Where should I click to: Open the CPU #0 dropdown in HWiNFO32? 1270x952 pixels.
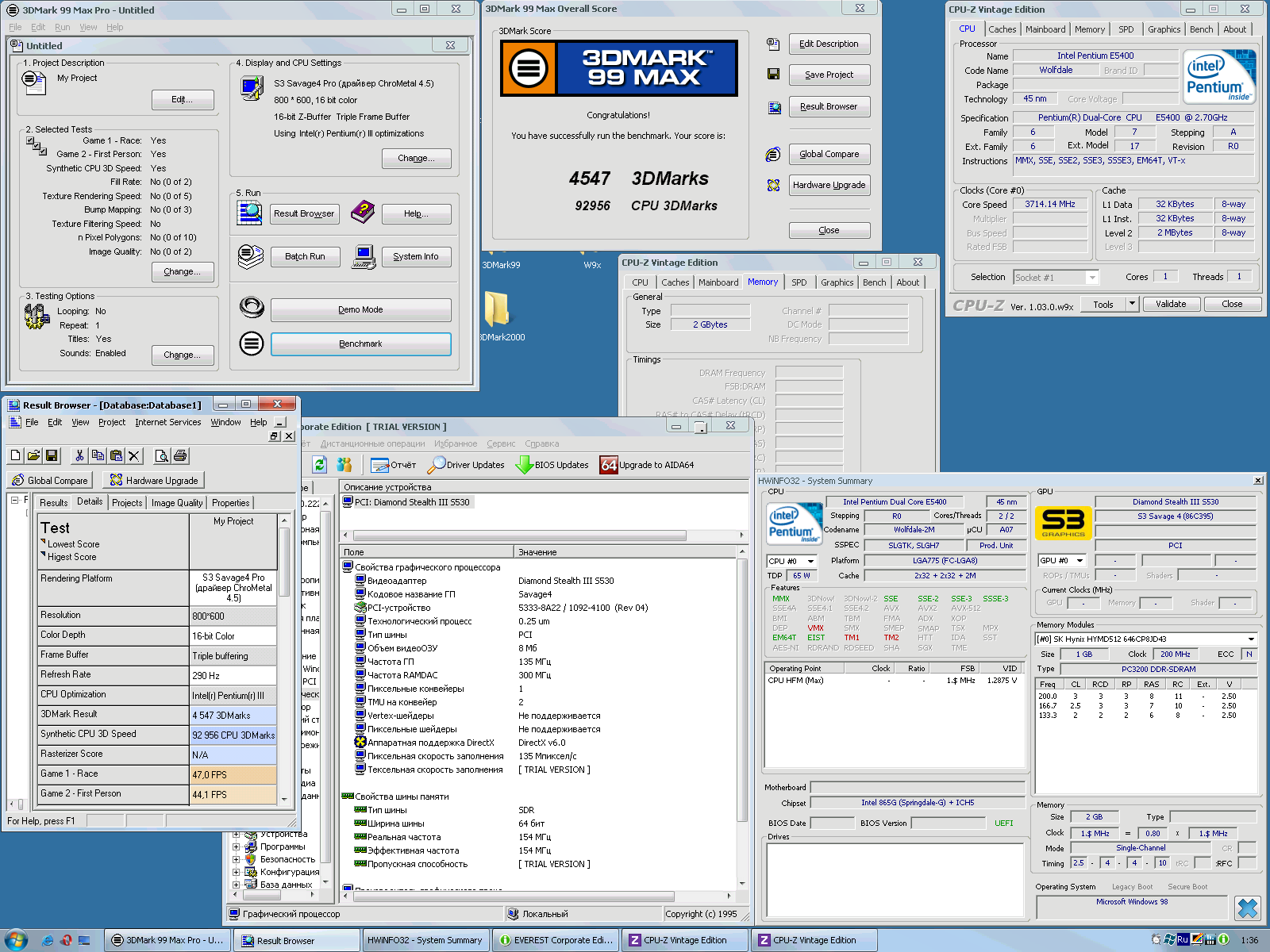click(x=811, y=561)
